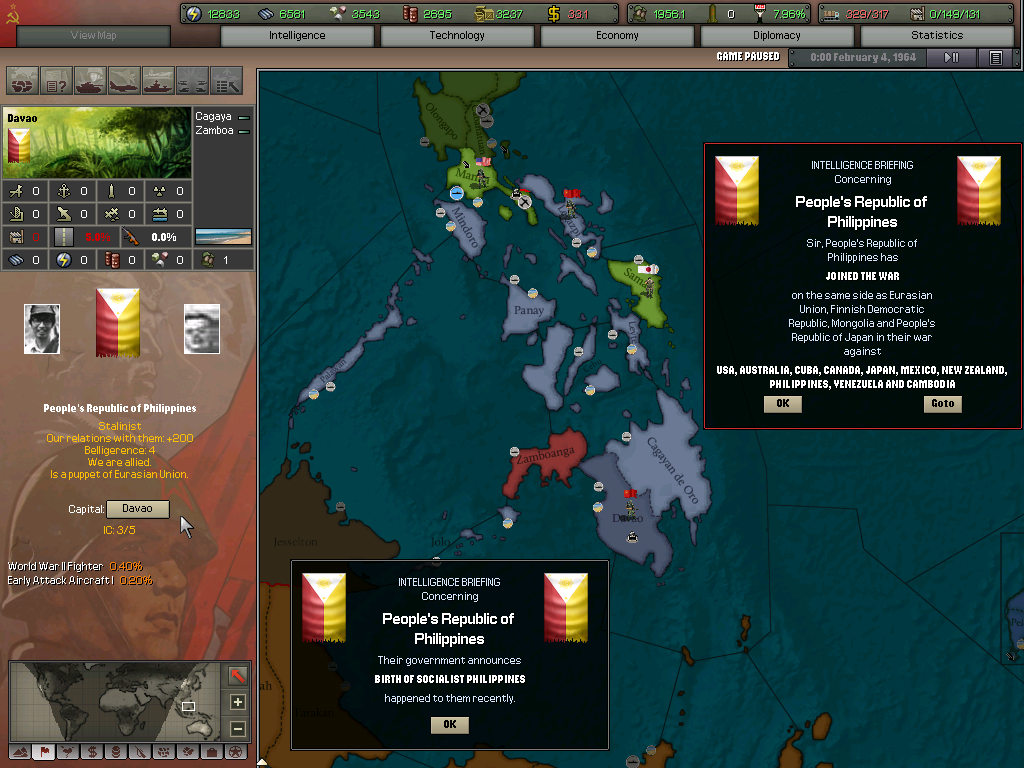Open the game menu icon next to pause
This screenshot has width=1024, height=768.
(995, 57)
